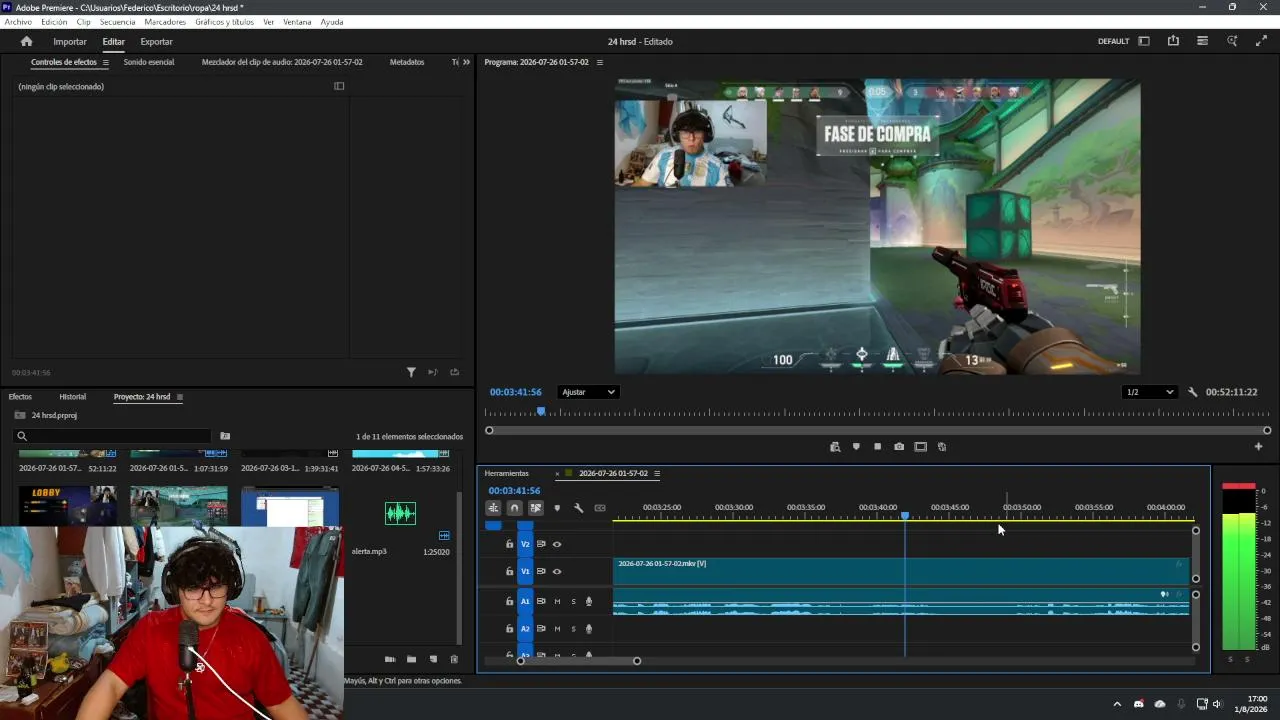Toggle the timeline Snap magnet button

[x=514, y=508]
